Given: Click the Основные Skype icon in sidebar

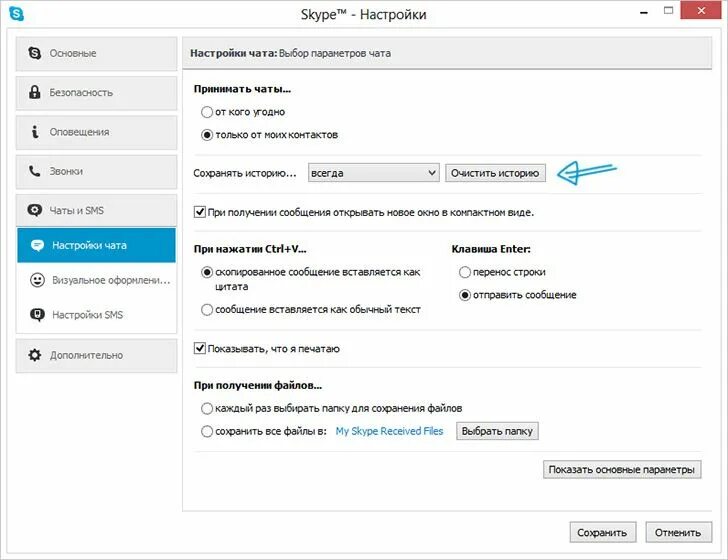Looking at the screenshot, I should pyautogui.click(x=36, y=53).
